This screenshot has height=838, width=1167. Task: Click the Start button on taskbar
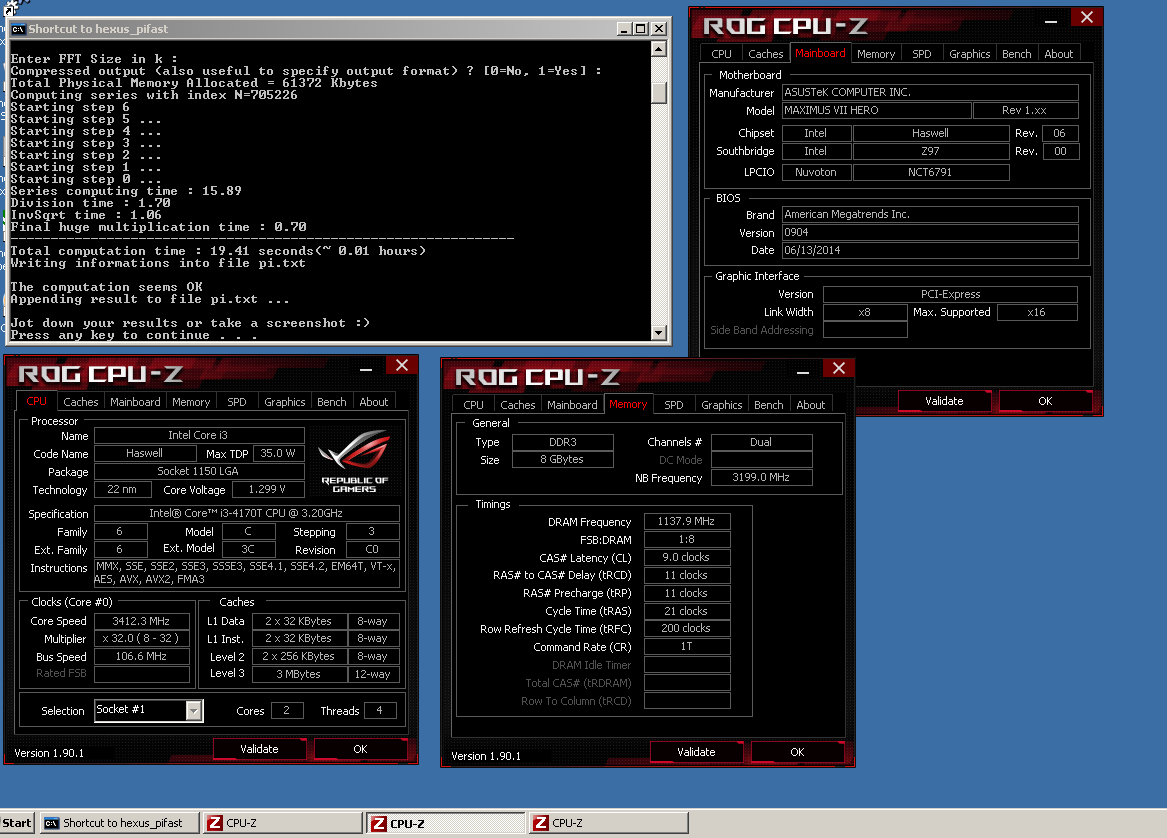16,822
